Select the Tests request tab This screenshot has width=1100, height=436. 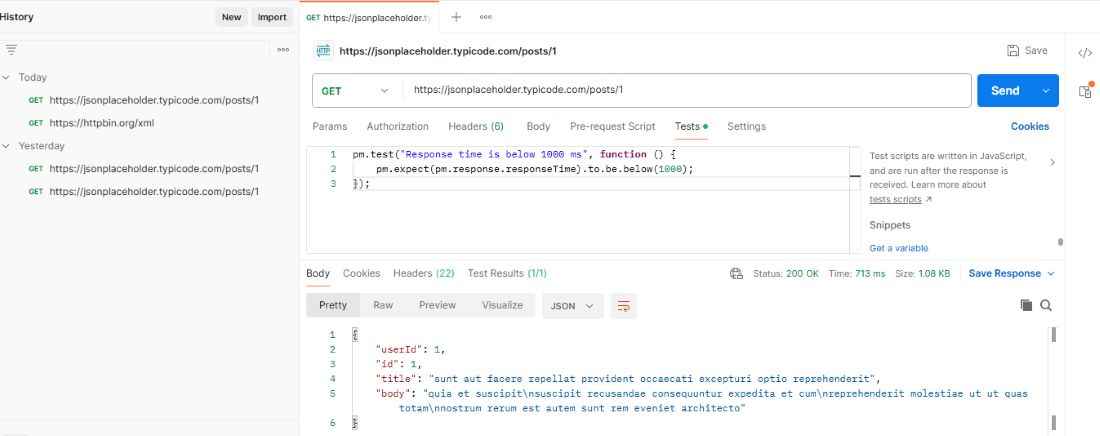coord(691,126)
